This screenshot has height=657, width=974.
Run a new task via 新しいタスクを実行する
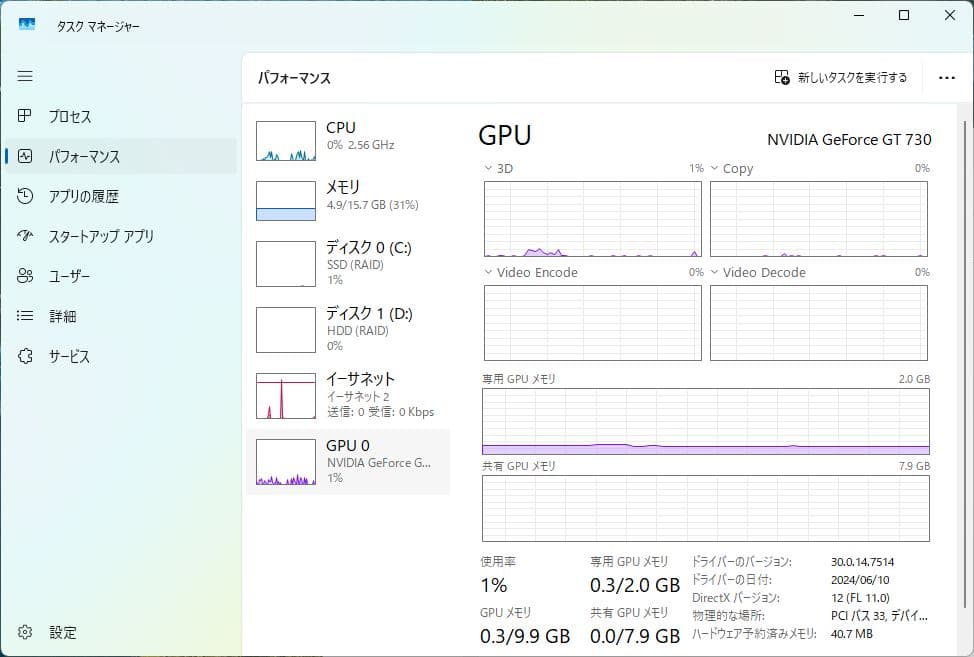(x=843, y=77)
